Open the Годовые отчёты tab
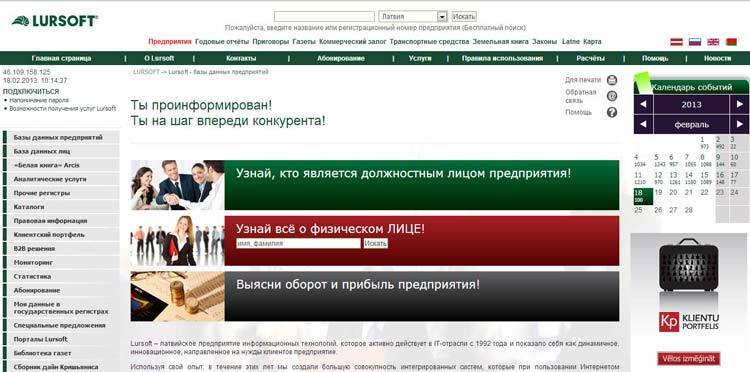Screen dimensions: 750x372 [x=222, y=42]
